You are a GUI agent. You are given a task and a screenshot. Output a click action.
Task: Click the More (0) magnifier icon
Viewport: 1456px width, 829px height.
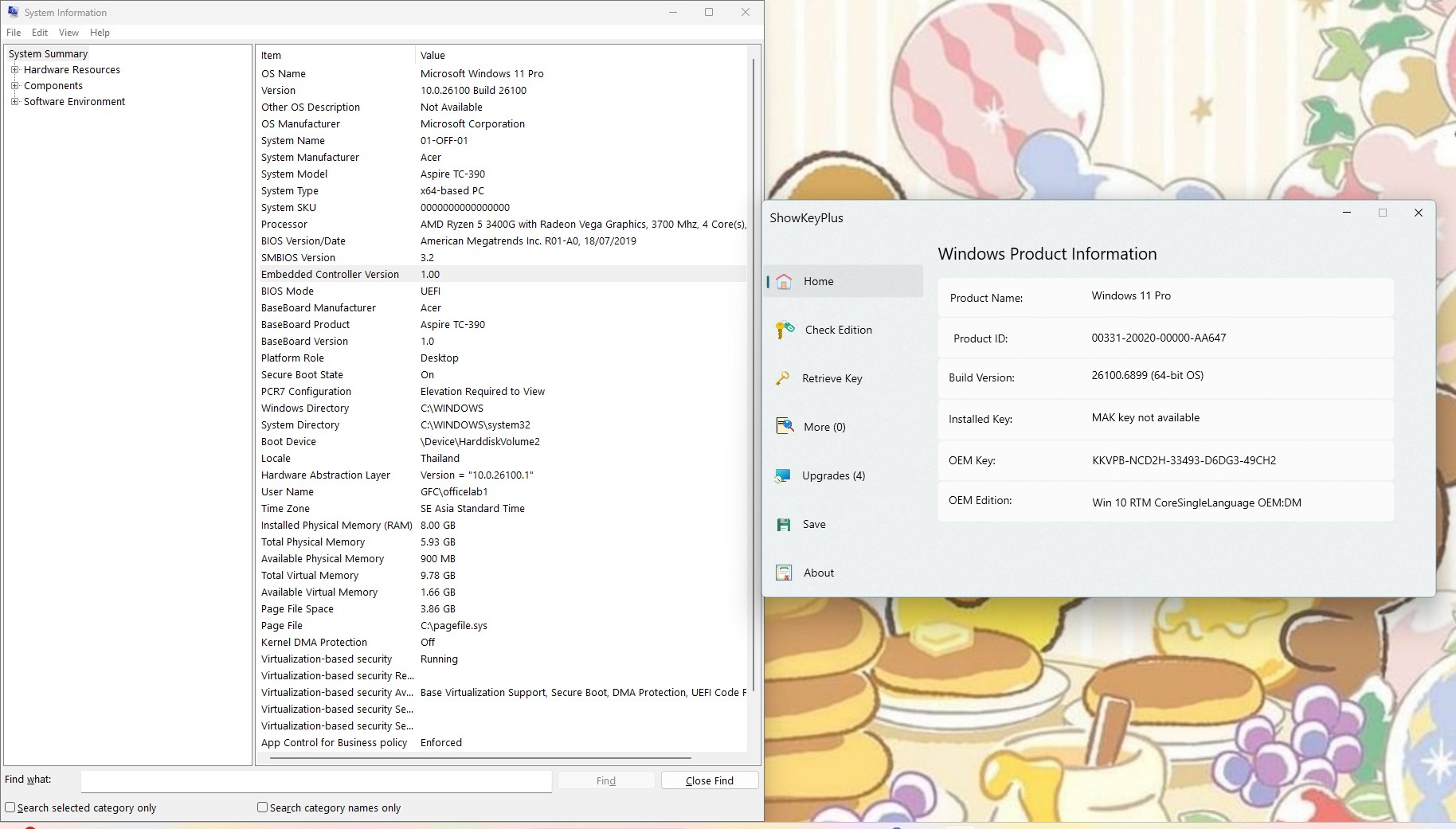[785, 427]
